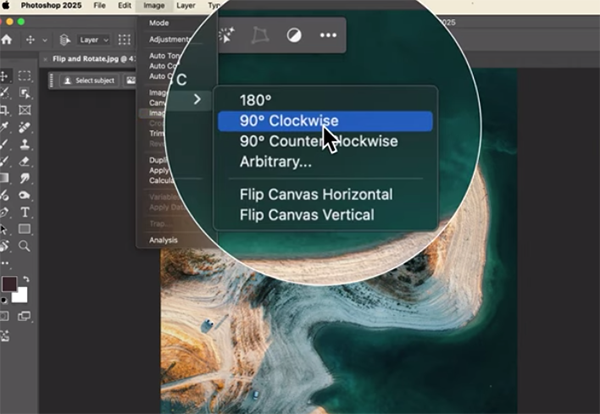The image size is (600, 414).
Task: Select the Crop tool
Action: point(4,110)
